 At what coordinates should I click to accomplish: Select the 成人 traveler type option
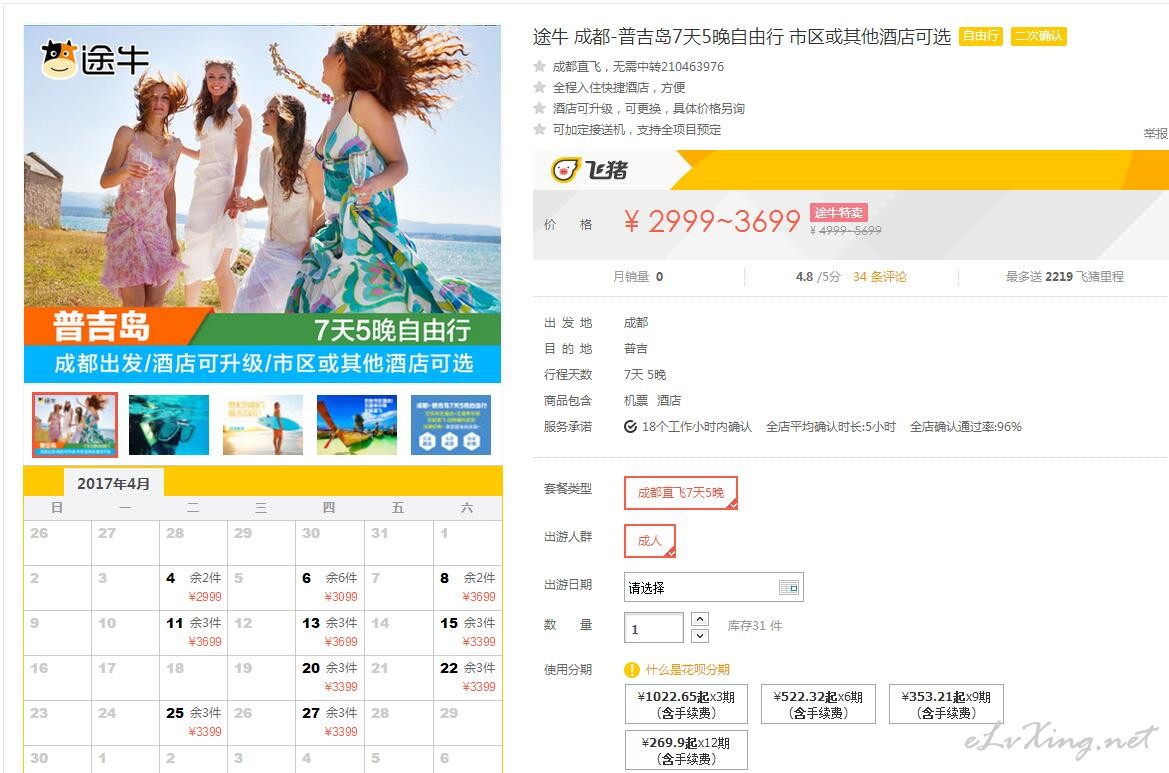pos(649,540)
